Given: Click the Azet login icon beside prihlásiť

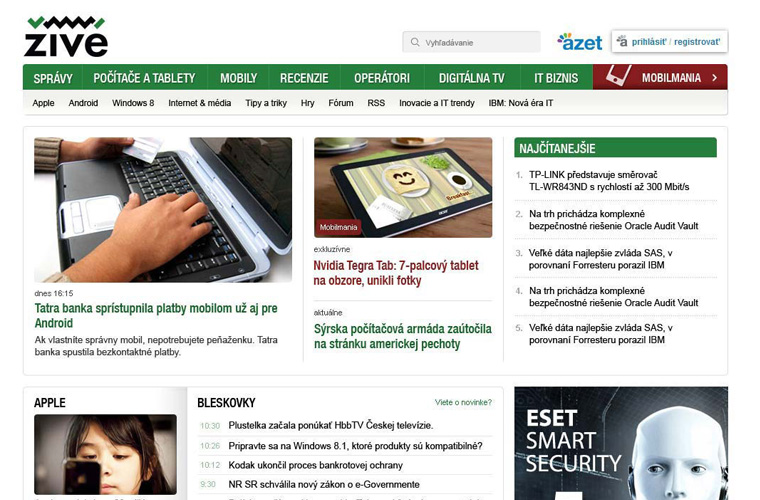Looking at the screenshot, I should click(622, 41).
